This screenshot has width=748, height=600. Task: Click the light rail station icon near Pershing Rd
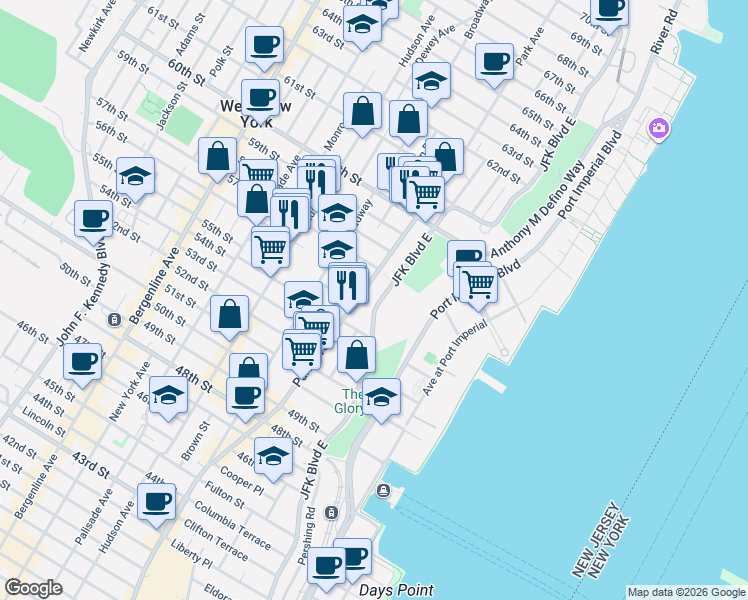coord(331,513)
